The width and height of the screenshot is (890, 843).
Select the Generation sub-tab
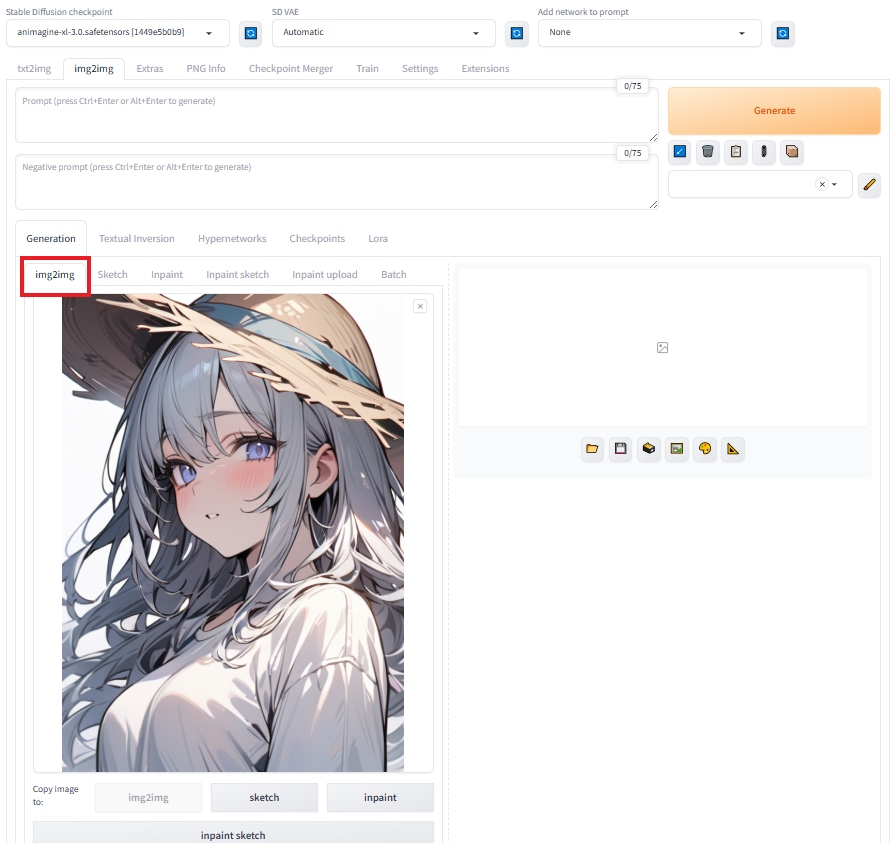tap(51, 239)
